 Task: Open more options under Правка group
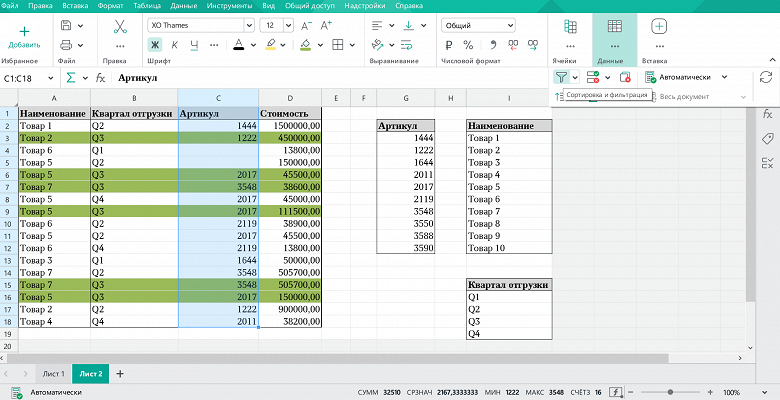120,46
